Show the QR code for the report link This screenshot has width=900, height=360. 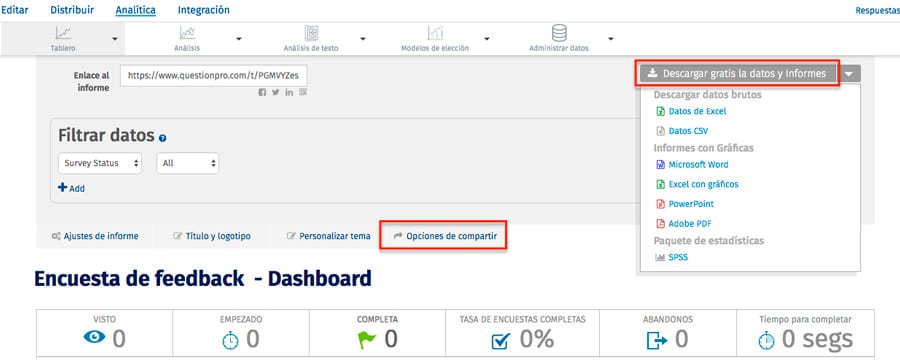303,92
